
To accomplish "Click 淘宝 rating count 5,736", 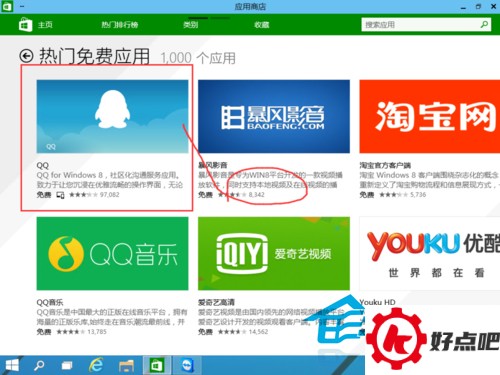I will (x=418, y=195).
